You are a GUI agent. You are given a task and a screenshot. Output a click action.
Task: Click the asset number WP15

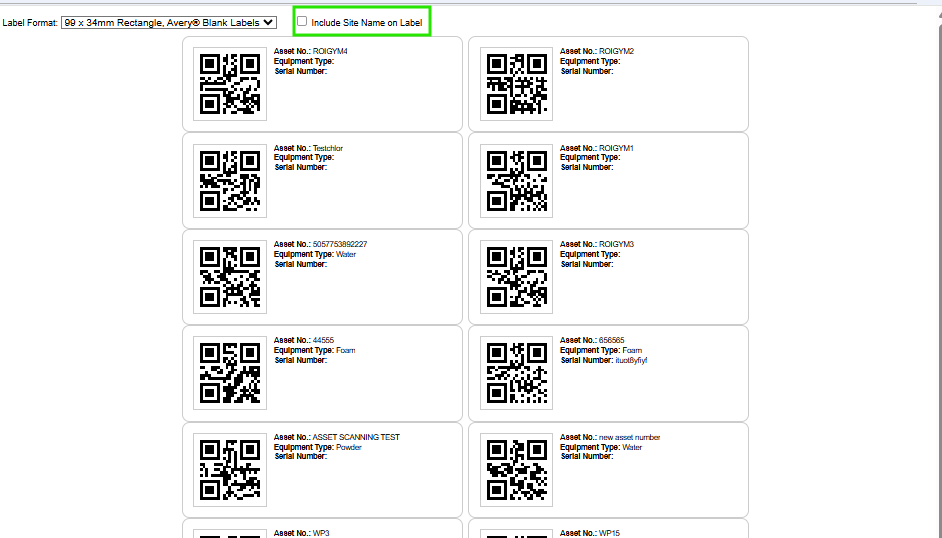pyautogui.click(x=609, y=533)
